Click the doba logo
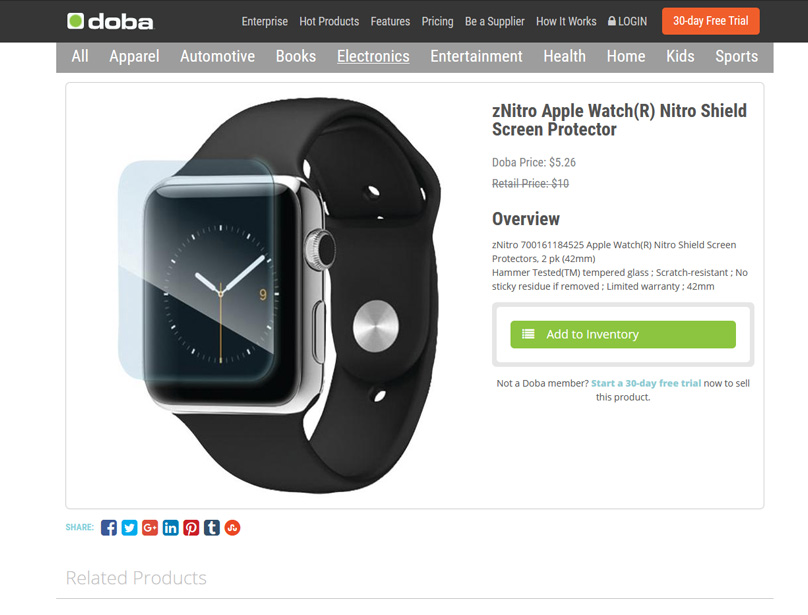This screenshot has width=808, height=615. coord(110,21)
